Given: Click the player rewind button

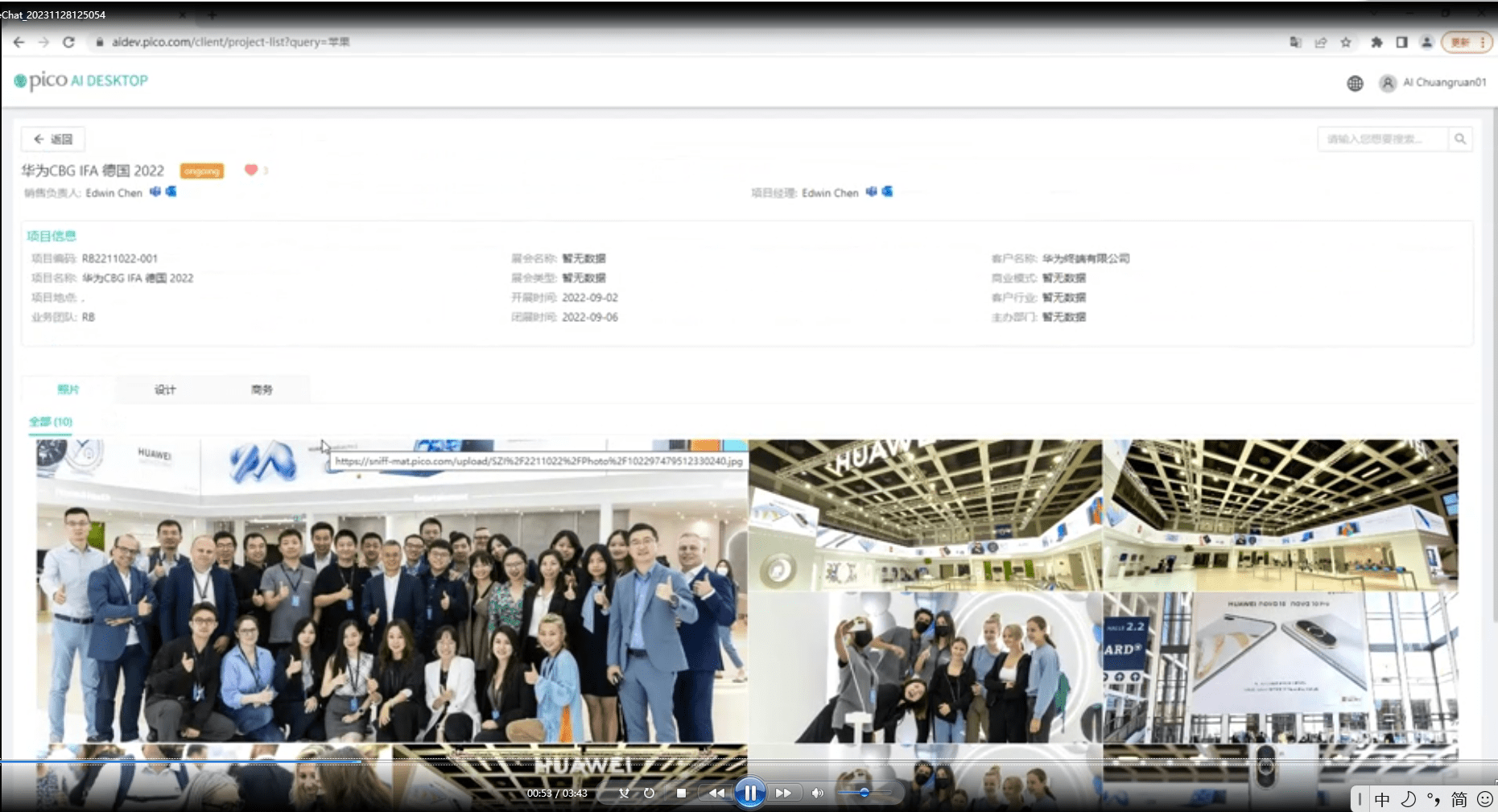Looking at the screenshot, I should click(x=716, y=793).
